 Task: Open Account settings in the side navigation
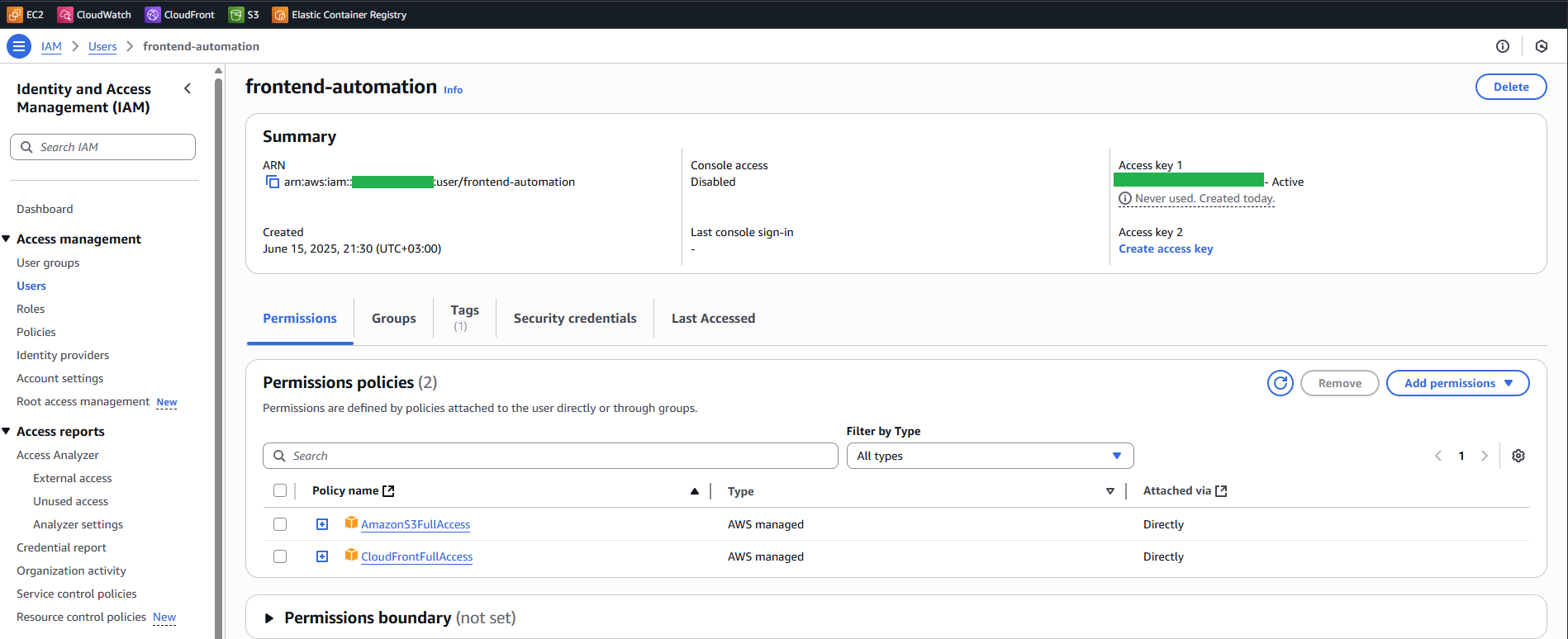tap(60, 378)
